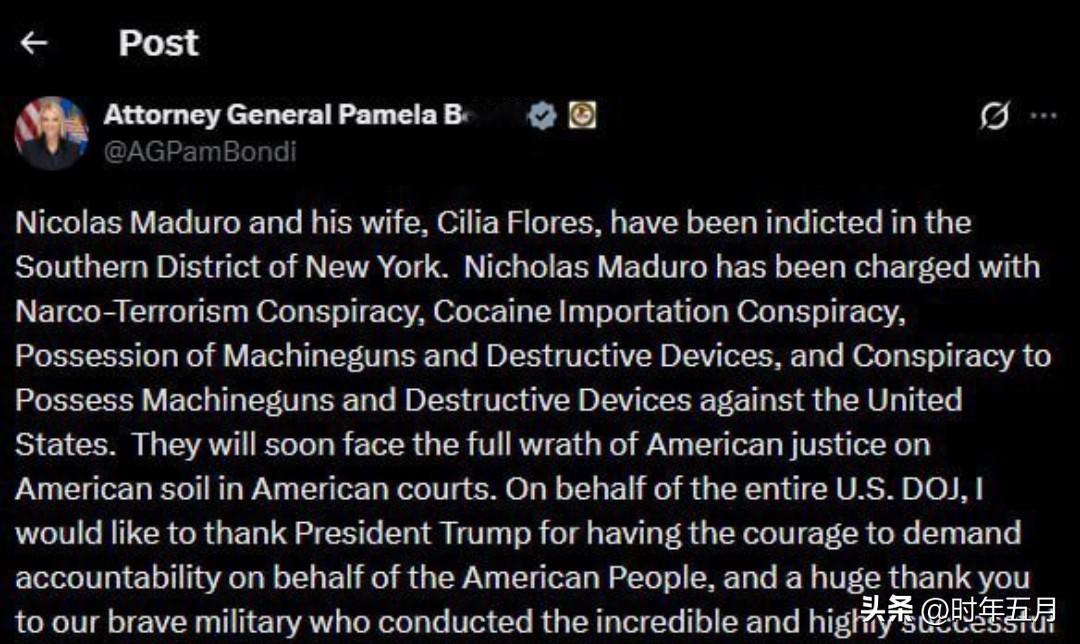The image size is (1080, 644).
Task: Select Attorney General Pamela Bondi's profile avatar
Action: (51, 131)
